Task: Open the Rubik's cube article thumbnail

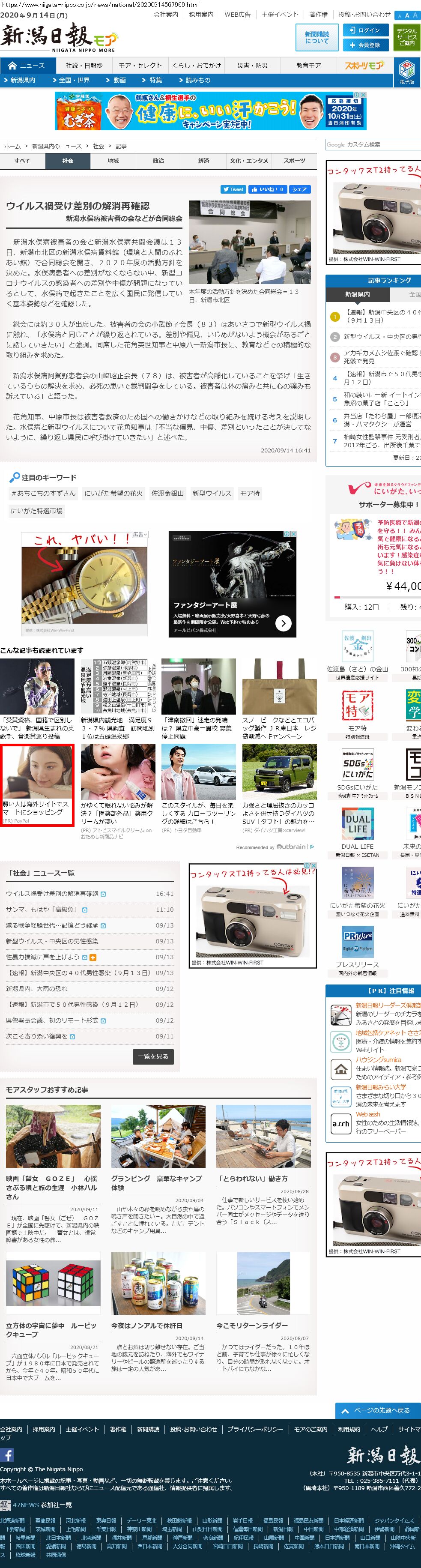Action: click(x=53, y=1283)
